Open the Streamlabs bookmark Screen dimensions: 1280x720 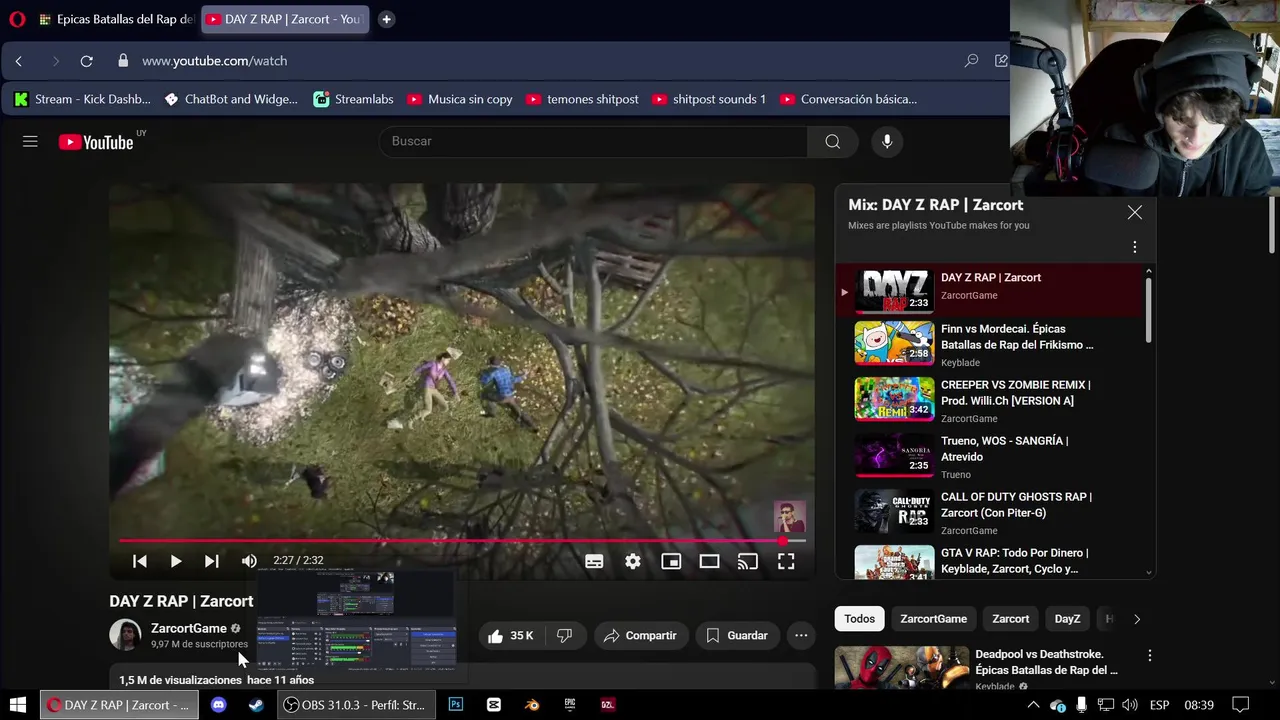[354, 99]
